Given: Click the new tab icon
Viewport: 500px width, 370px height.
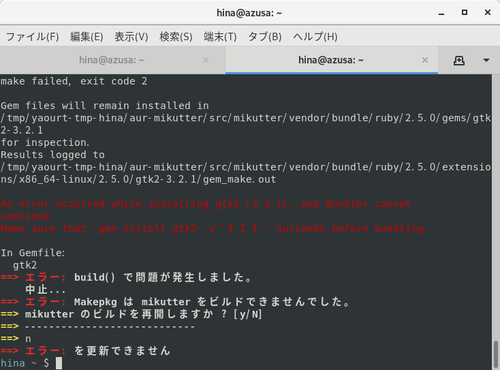Looking at the screenshot, I should coord(459,60).
